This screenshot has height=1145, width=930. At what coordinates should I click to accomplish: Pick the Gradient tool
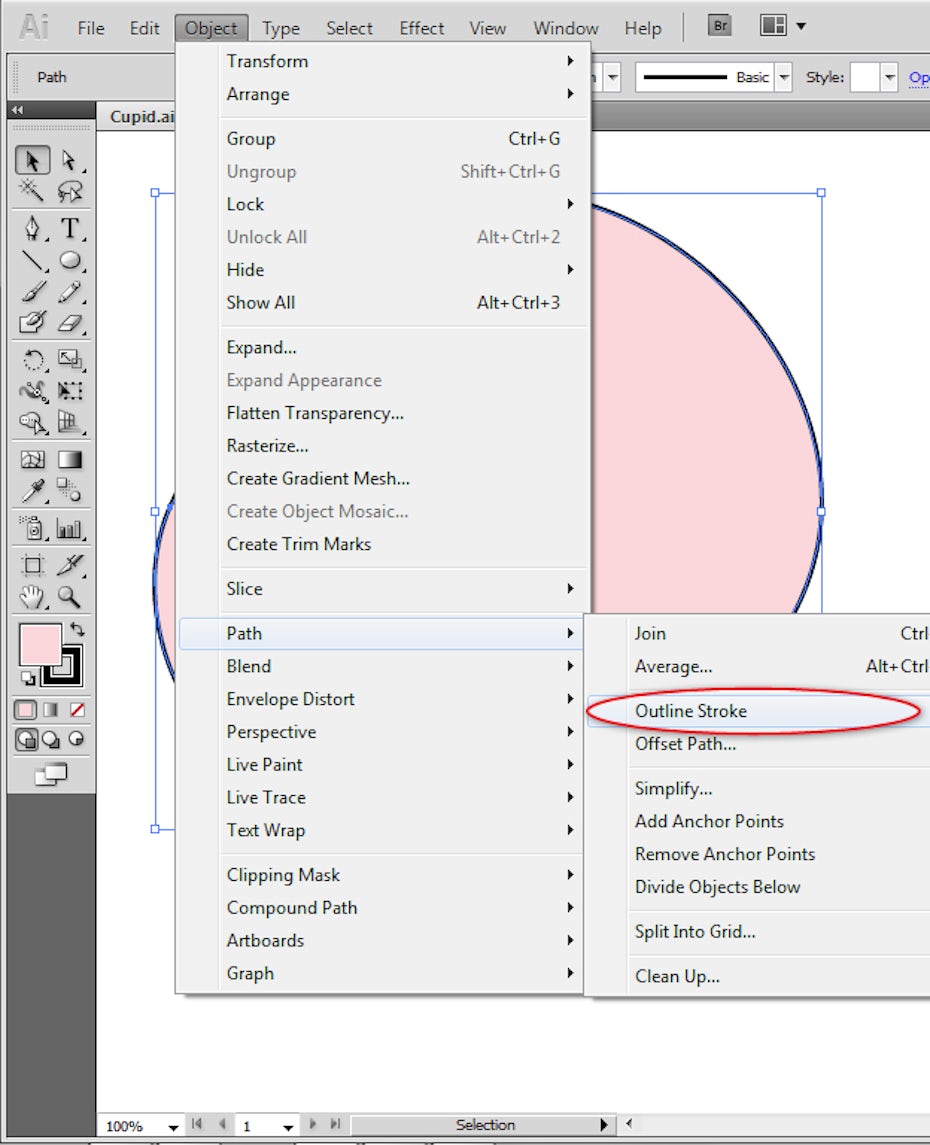click(69, 459)
